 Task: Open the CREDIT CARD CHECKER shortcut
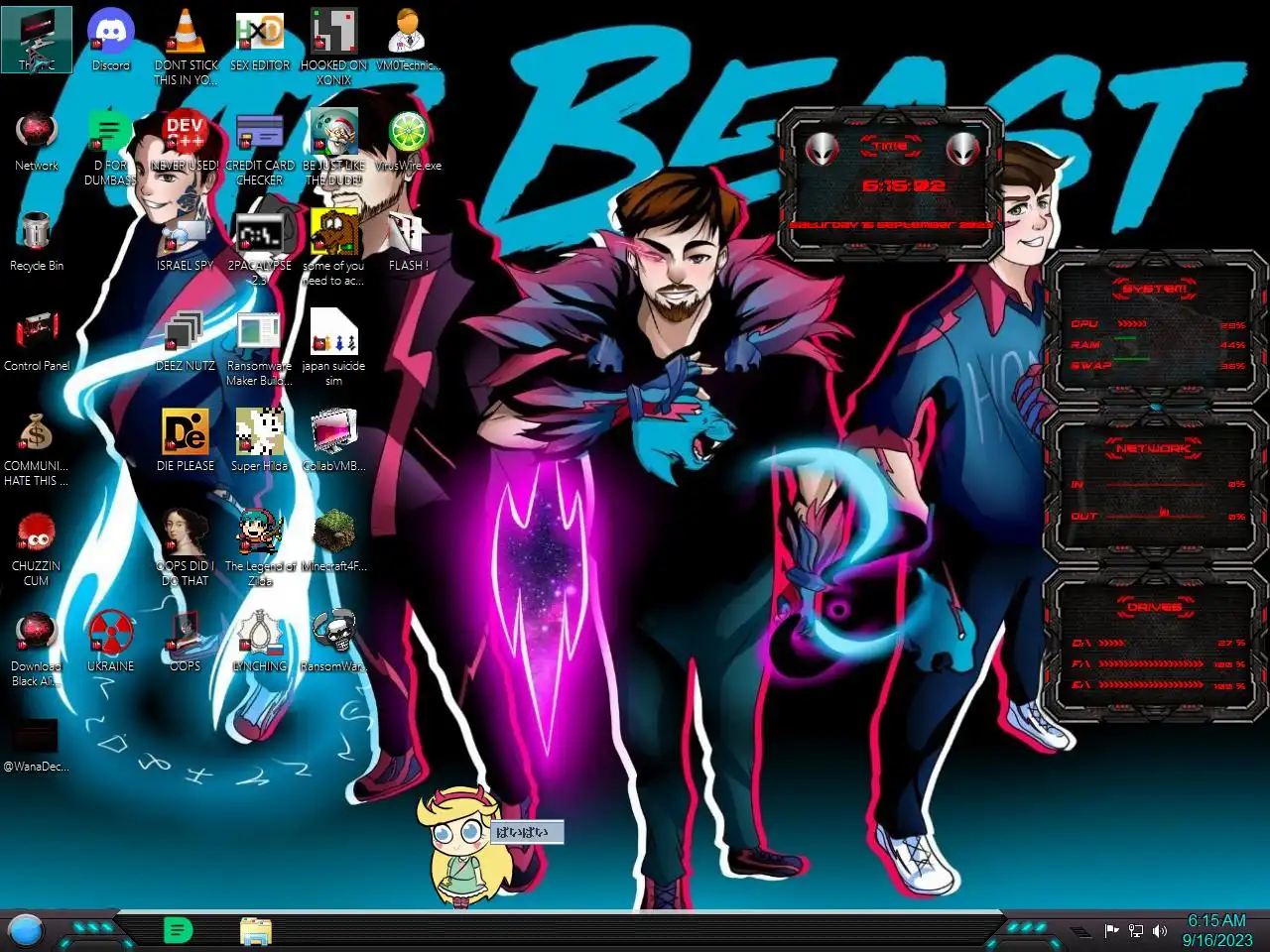click(260, 147)
